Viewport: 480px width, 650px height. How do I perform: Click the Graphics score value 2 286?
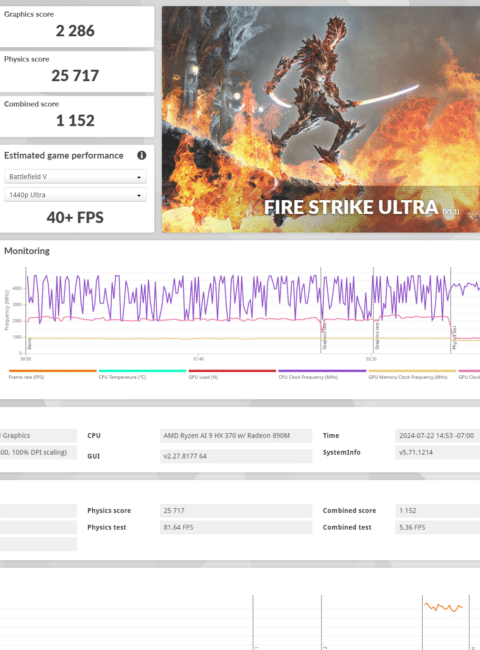(75, 31)
